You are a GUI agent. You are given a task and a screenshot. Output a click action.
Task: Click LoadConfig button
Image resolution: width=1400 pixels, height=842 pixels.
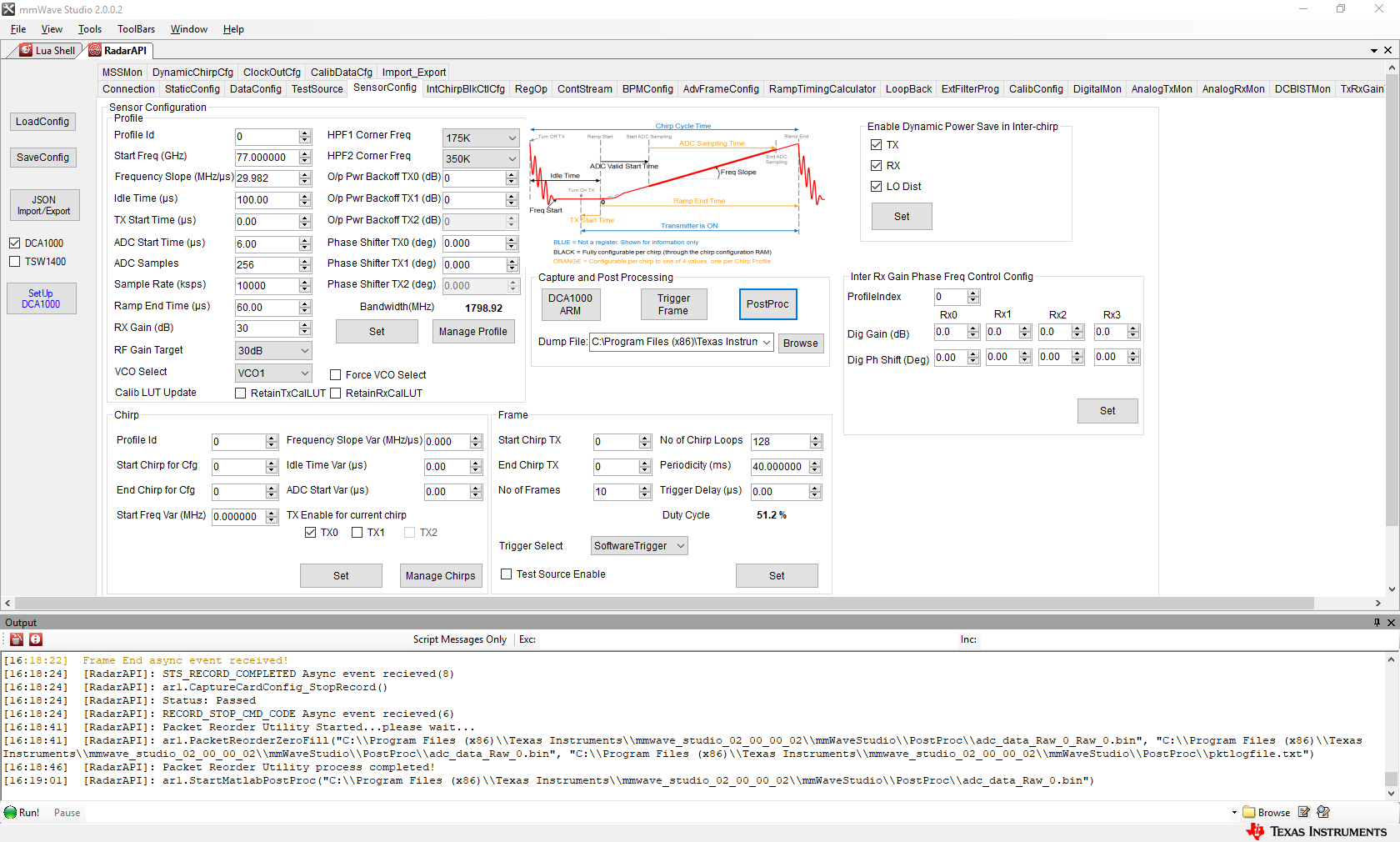click(42, 122)
